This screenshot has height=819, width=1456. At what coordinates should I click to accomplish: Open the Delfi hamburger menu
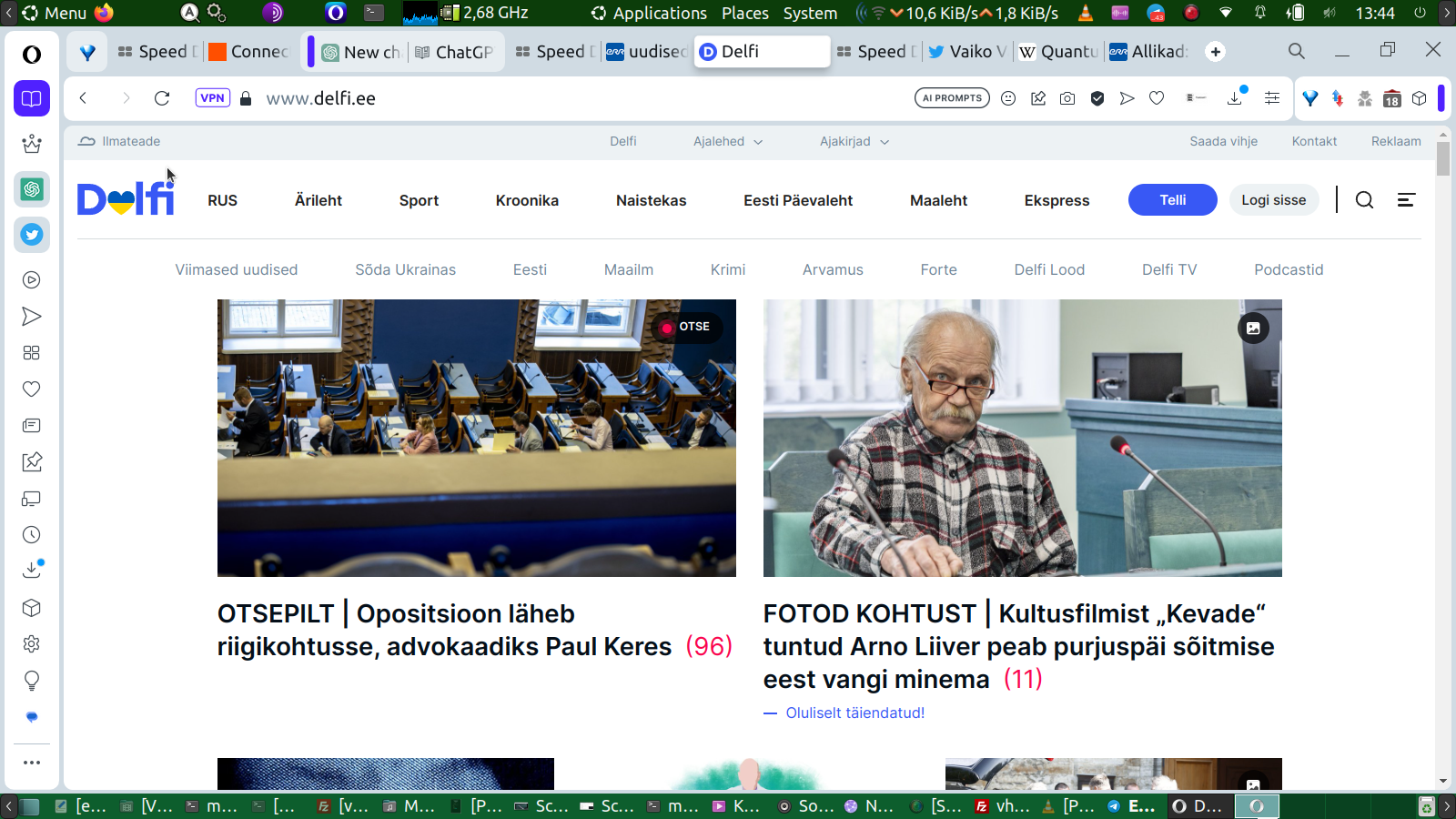pyautogui.click(x=1406, y=200)
